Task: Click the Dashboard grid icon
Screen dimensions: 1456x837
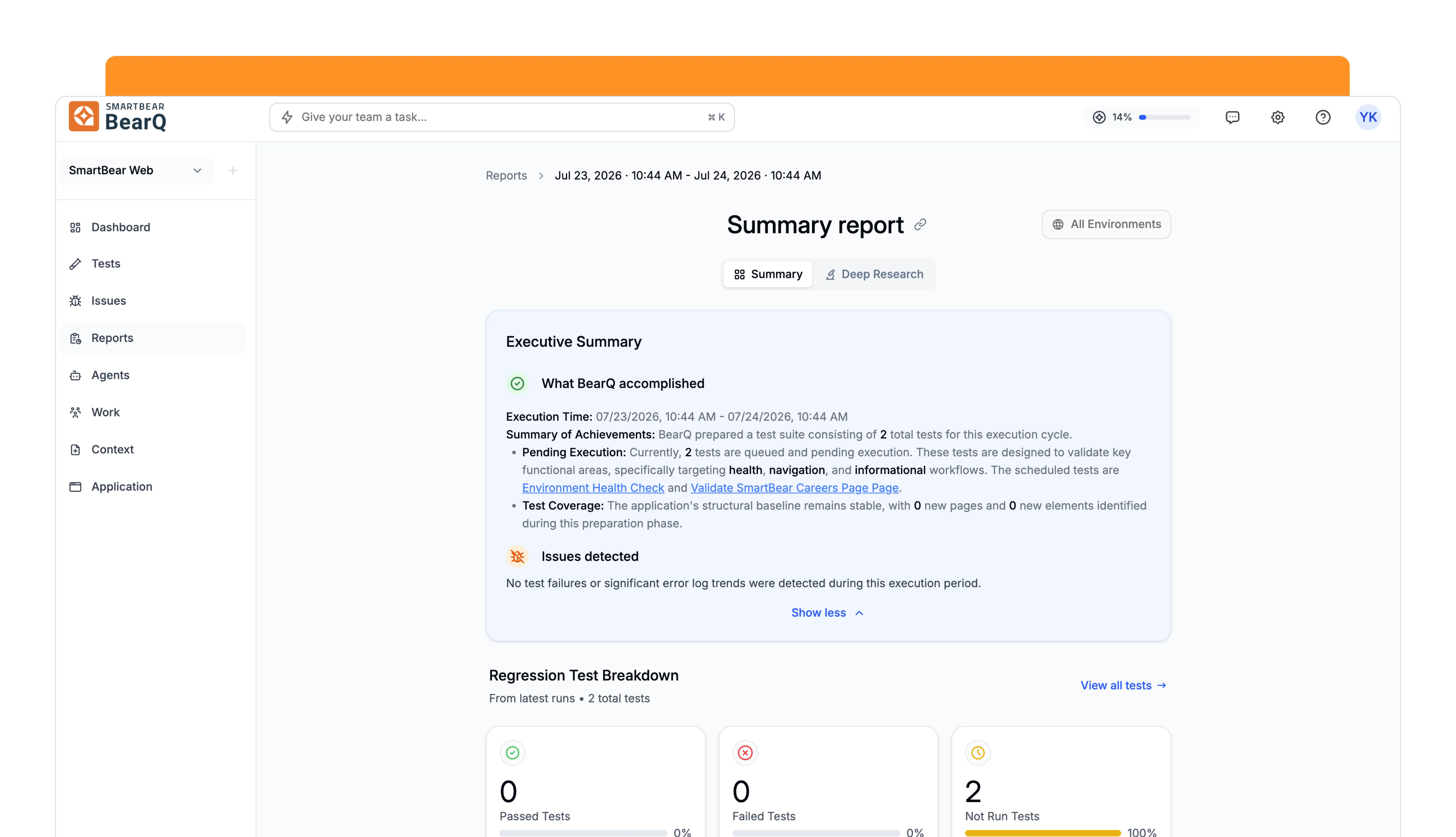Action: coord(75,228)
